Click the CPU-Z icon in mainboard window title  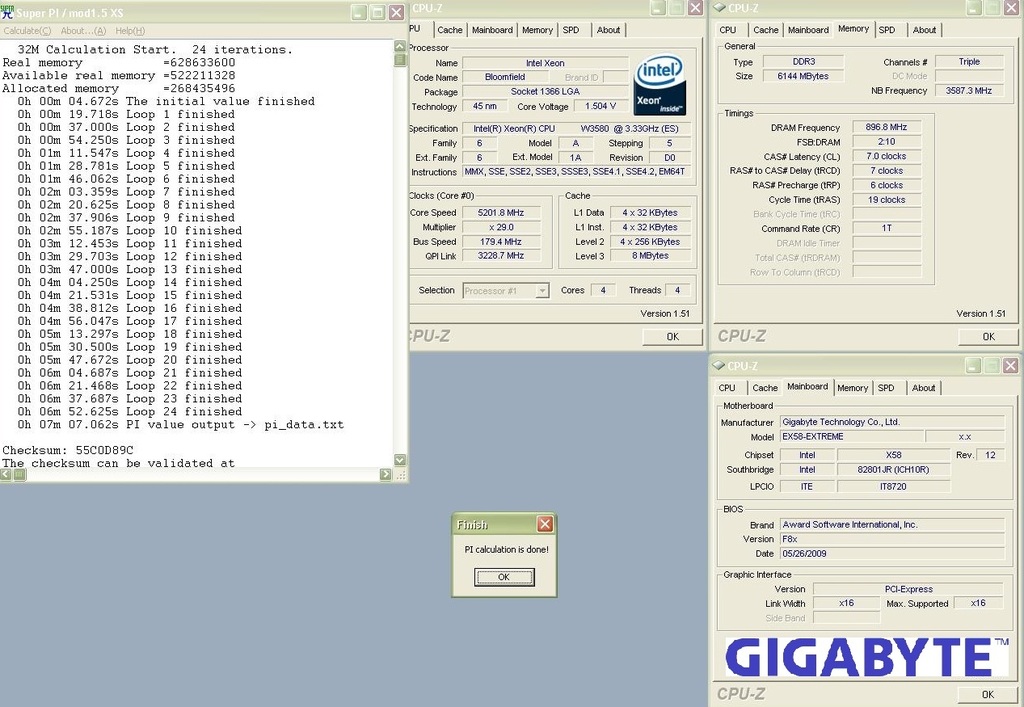pos(718,366)
